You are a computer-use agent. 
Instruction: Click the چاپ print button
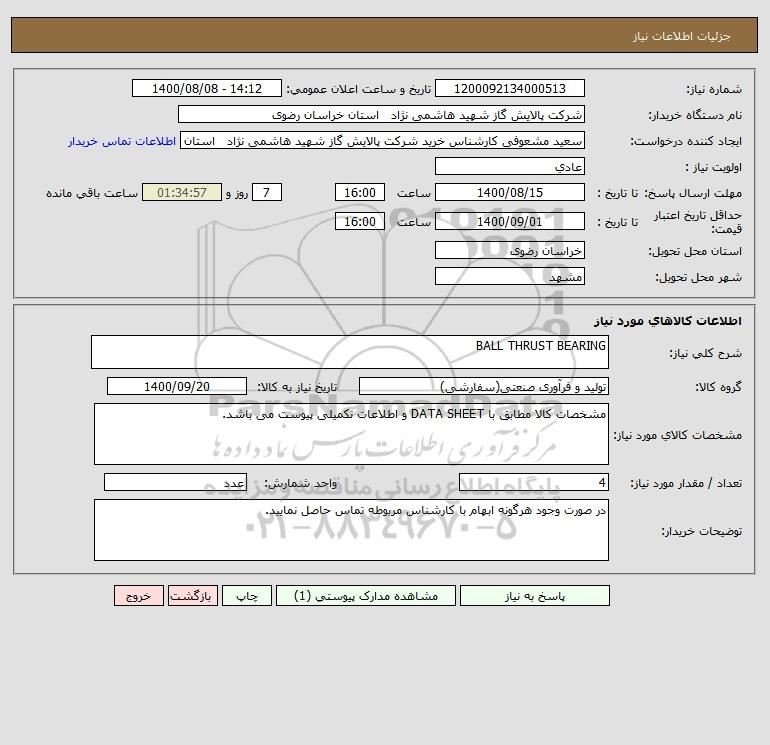point(247,596)
